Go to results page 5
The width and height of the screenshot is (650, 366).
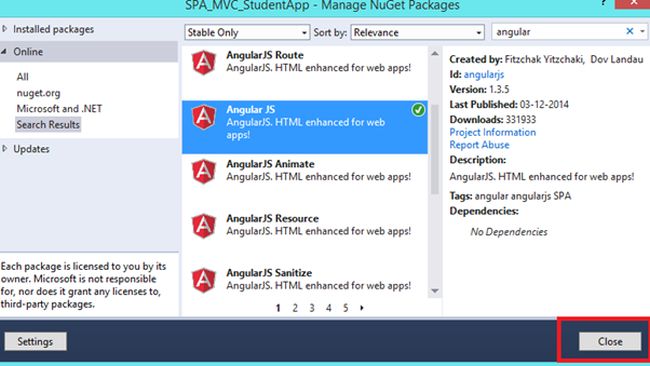345,308
